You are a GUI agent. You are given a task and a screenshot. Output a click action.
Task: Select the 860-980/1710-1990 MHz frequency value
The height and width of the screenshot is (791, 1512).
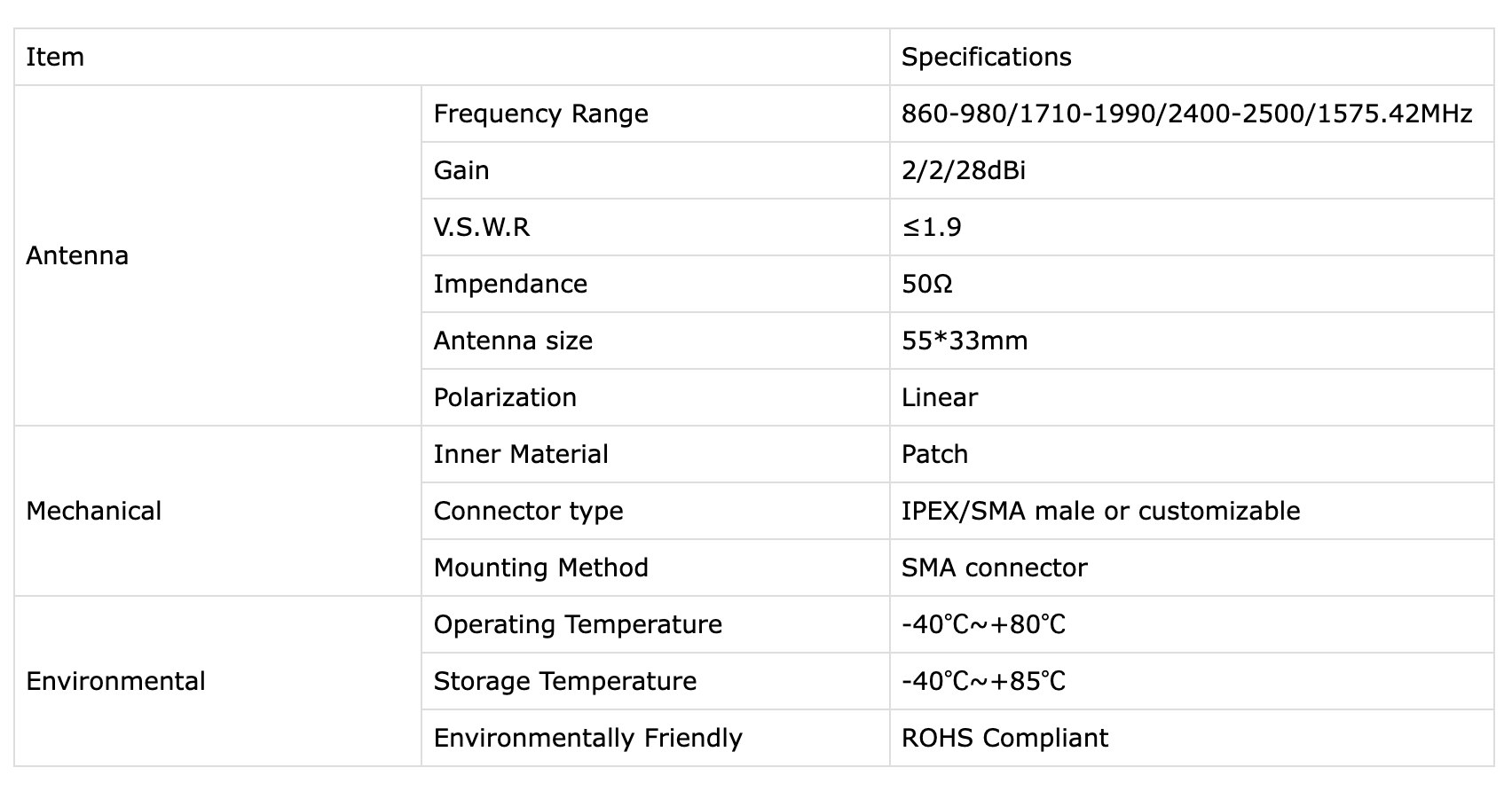[1186, 114]
